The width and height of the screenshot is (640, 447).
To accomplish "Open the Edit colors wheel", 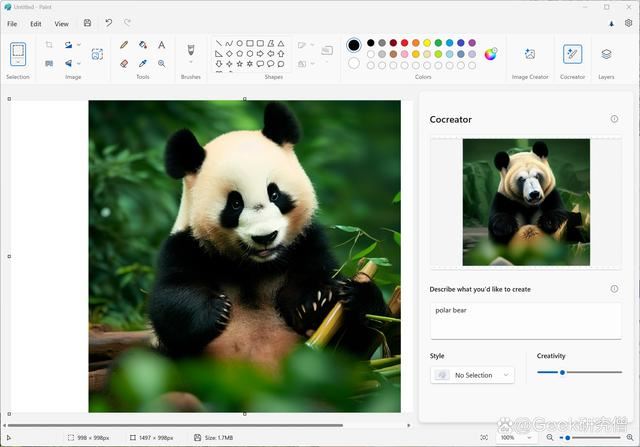I will tap(491, 54).
